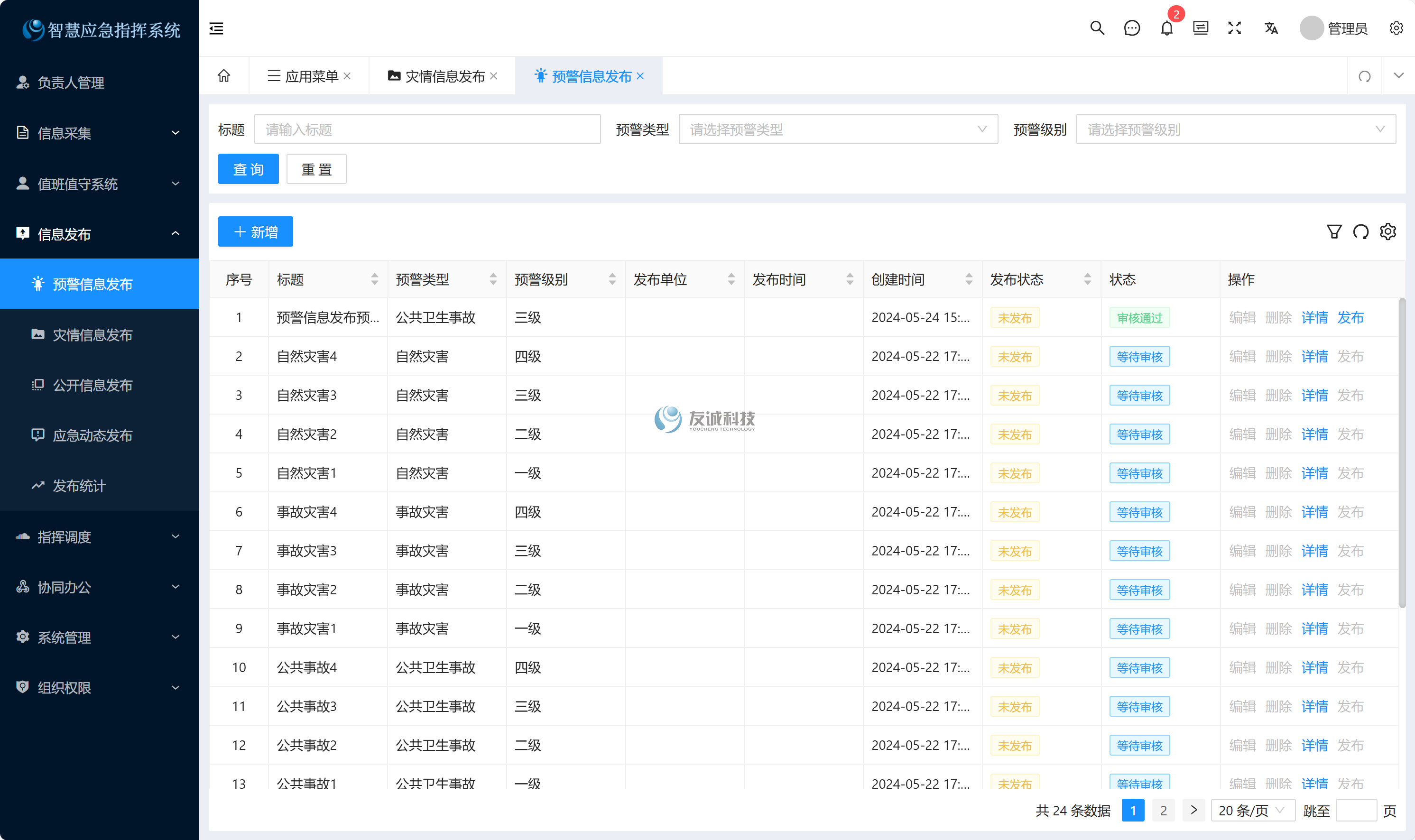Click the table vertical scrollbar
This screenshot has width=1415, height=840.
pos(1402,453)
